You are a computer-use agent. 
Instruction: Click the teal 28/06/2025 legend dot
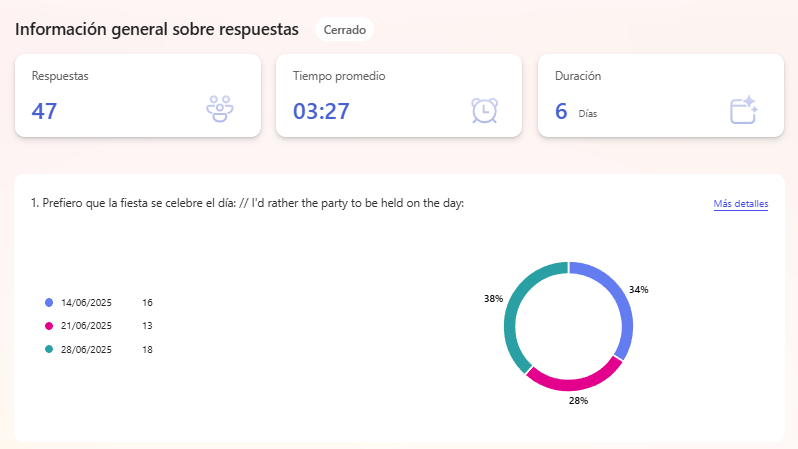point(49,349)
